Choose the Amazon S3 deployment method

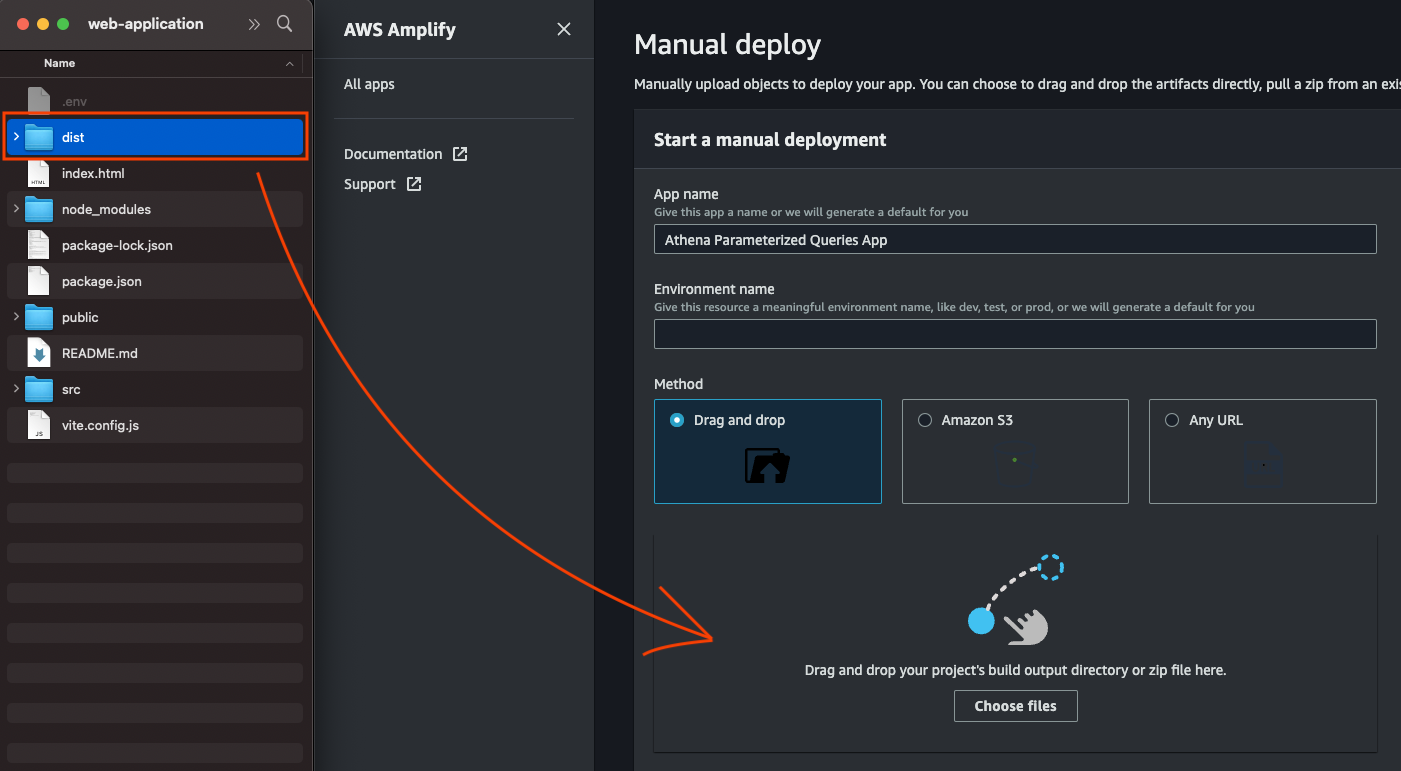pyautogui.click(x=924, y=419)
